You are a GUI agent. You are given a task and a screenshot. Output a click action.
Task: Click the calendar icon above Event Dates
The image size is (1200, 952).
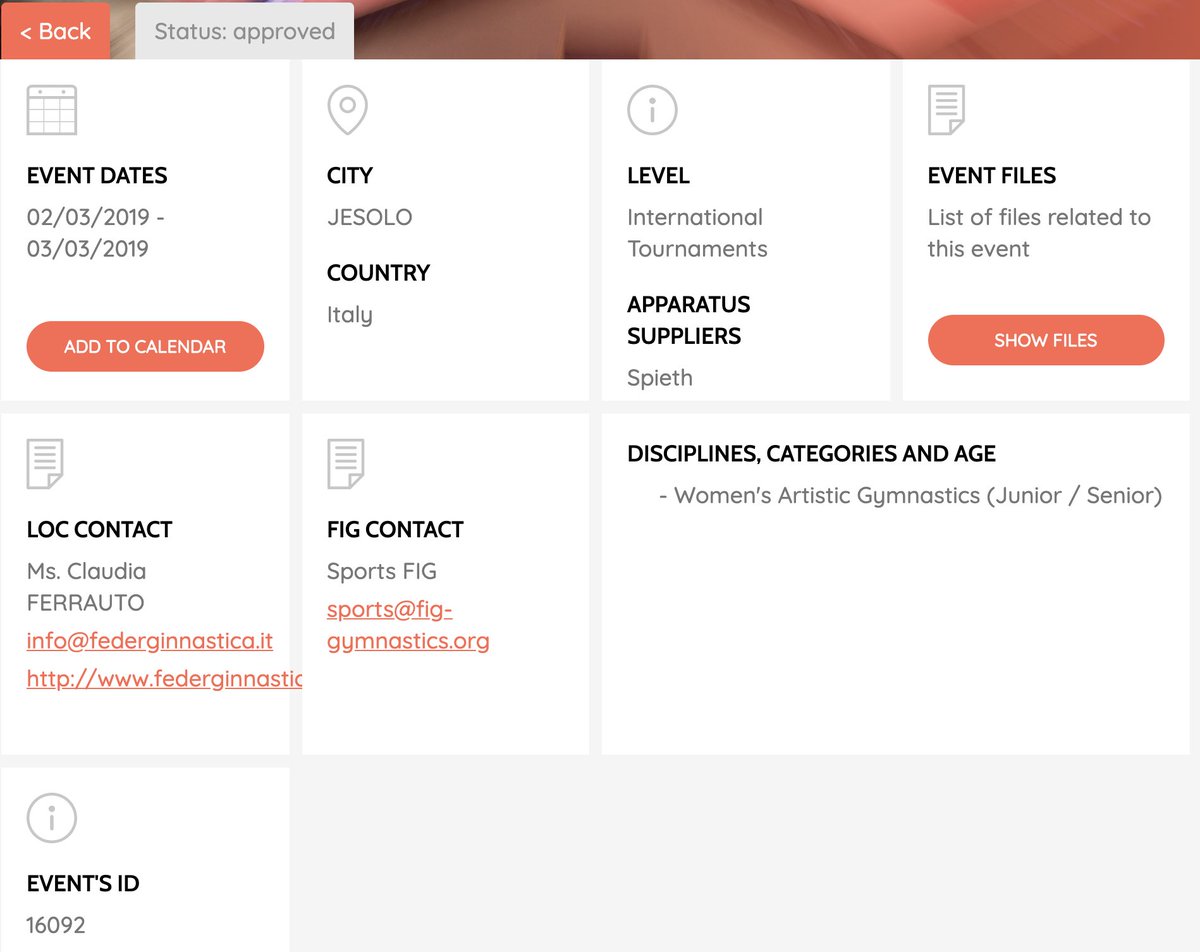click(x=51, y=110)
